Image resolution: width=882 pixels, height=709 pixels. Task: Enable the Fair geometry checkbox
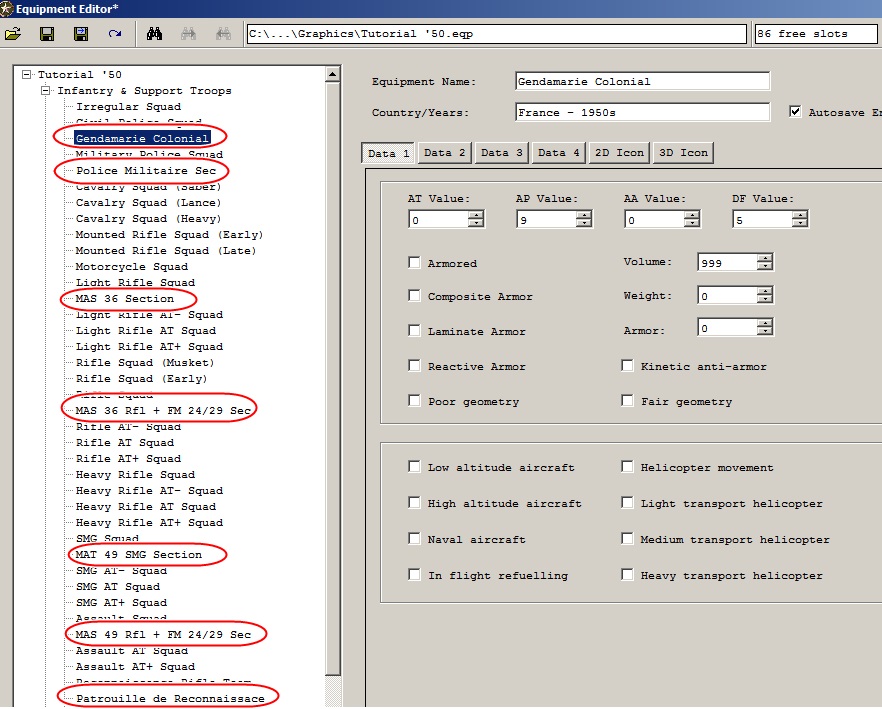(x=627, y=400)
